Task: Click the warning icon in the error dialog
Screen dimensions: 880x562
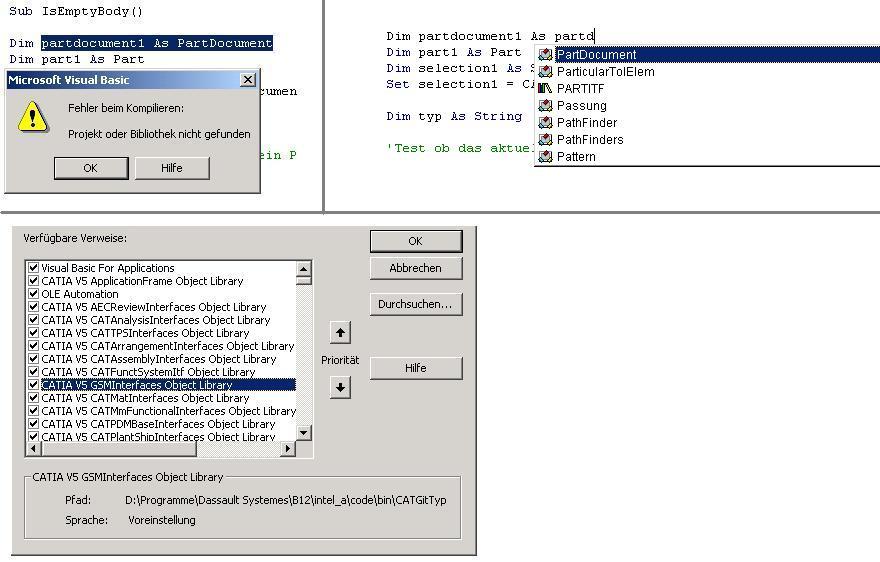Action: (33, 116)
